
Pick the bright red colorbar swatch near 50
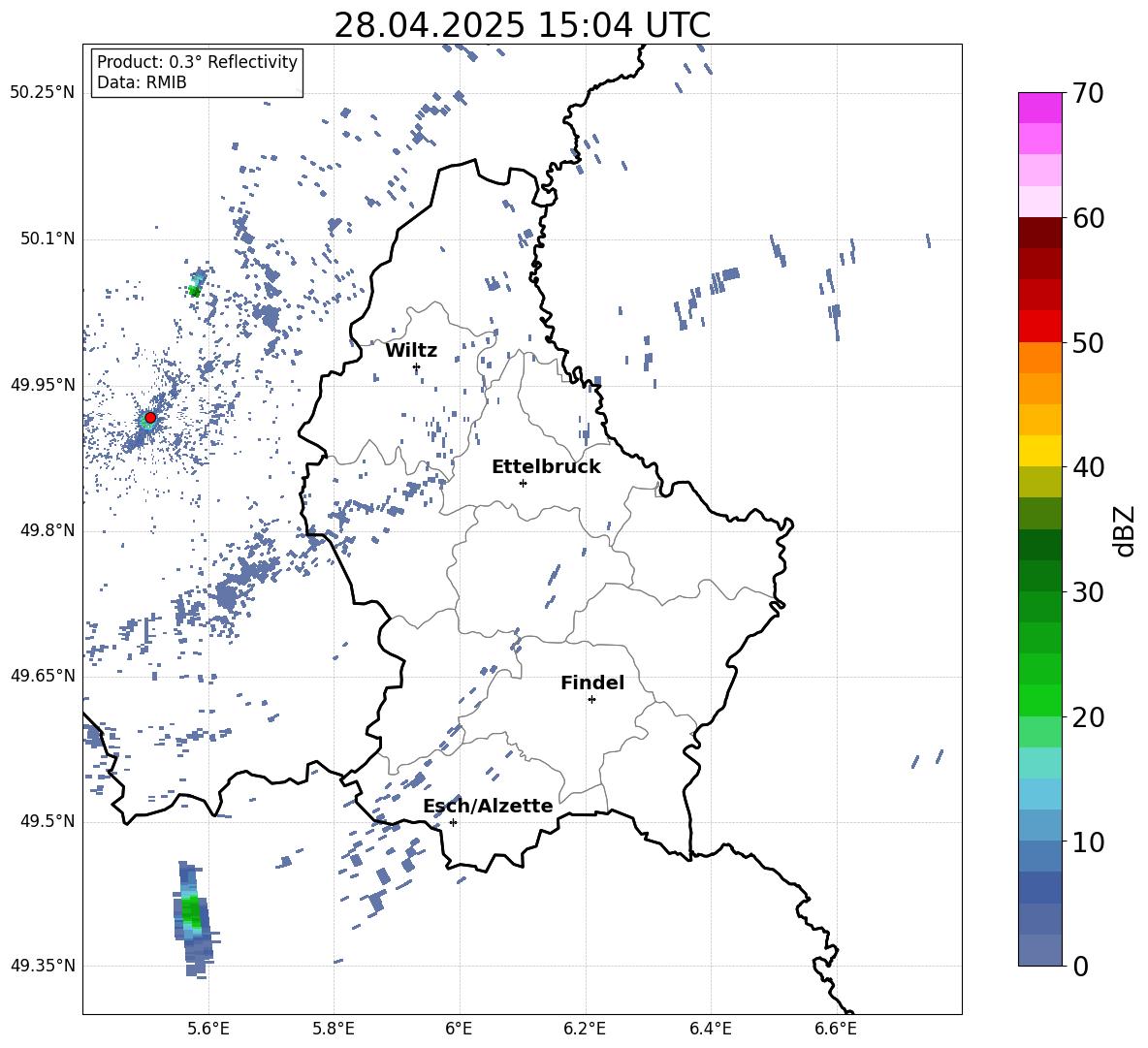coord(1039,327)
